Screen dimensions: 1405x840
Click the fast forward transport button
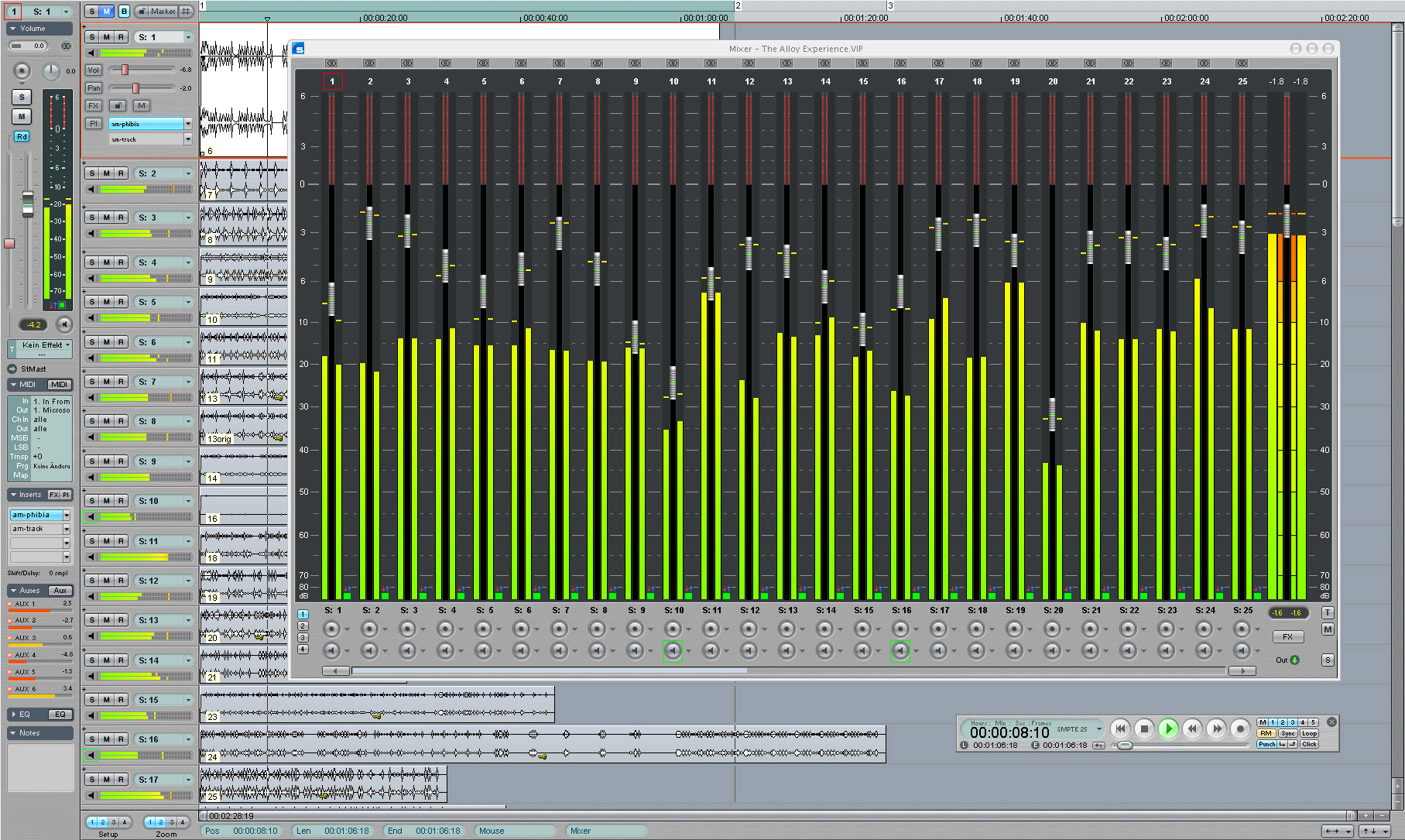tap(1216, 729)
